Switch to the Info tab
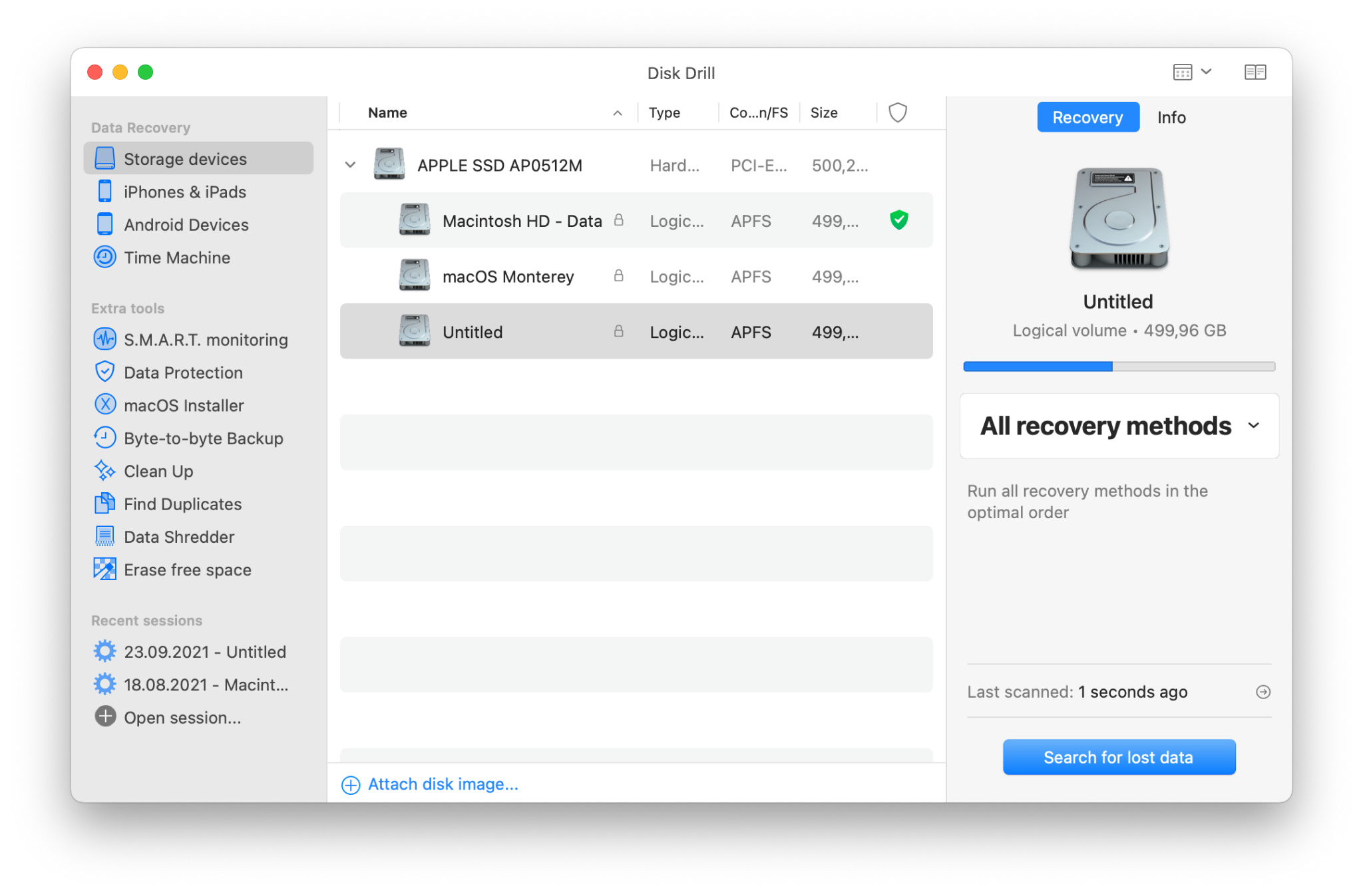This screenshot has height=896, width=1363. pos(1171,117)
